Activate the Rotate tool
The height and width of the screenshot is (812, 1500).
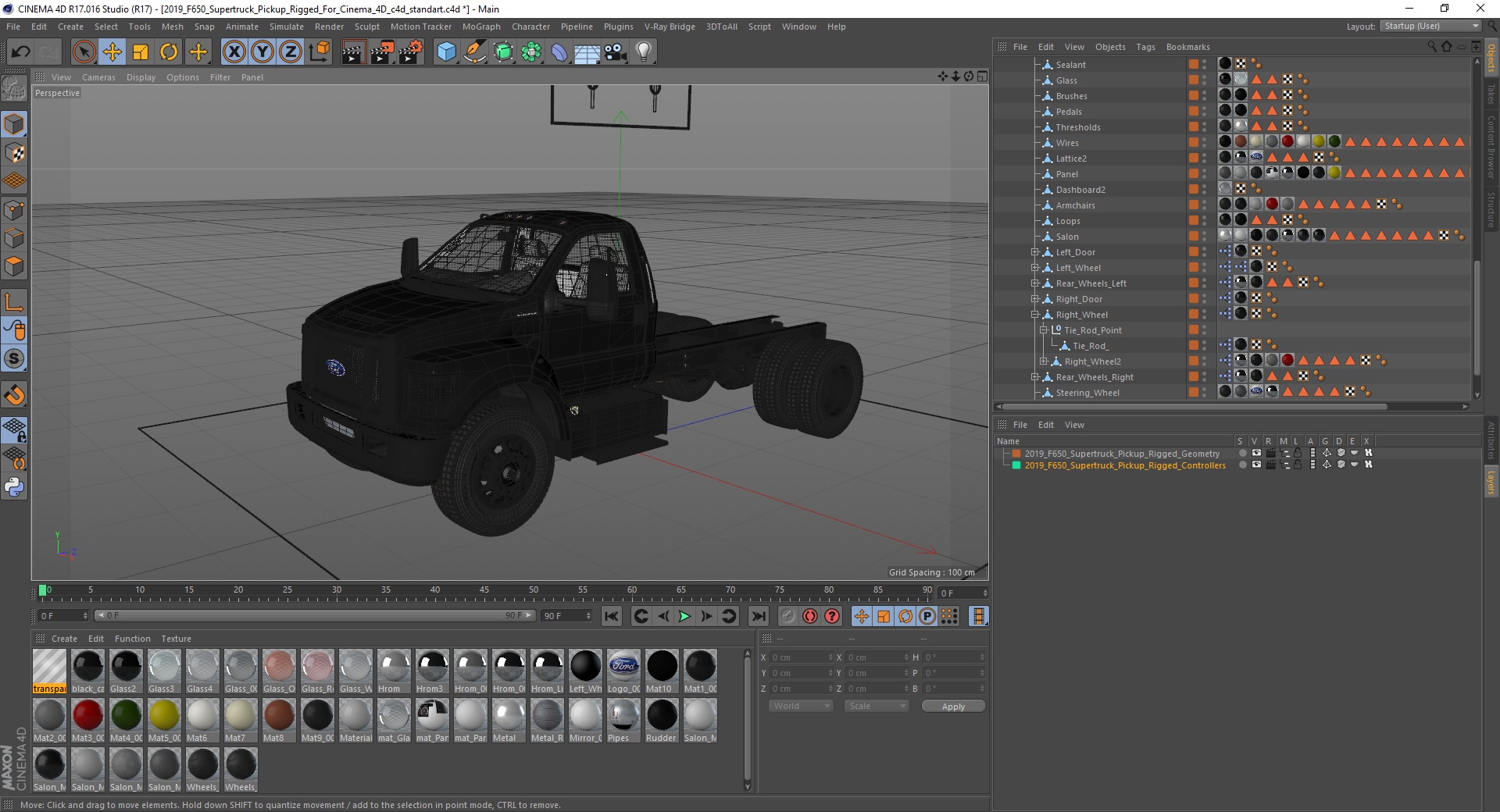click(x=169, y=52)
